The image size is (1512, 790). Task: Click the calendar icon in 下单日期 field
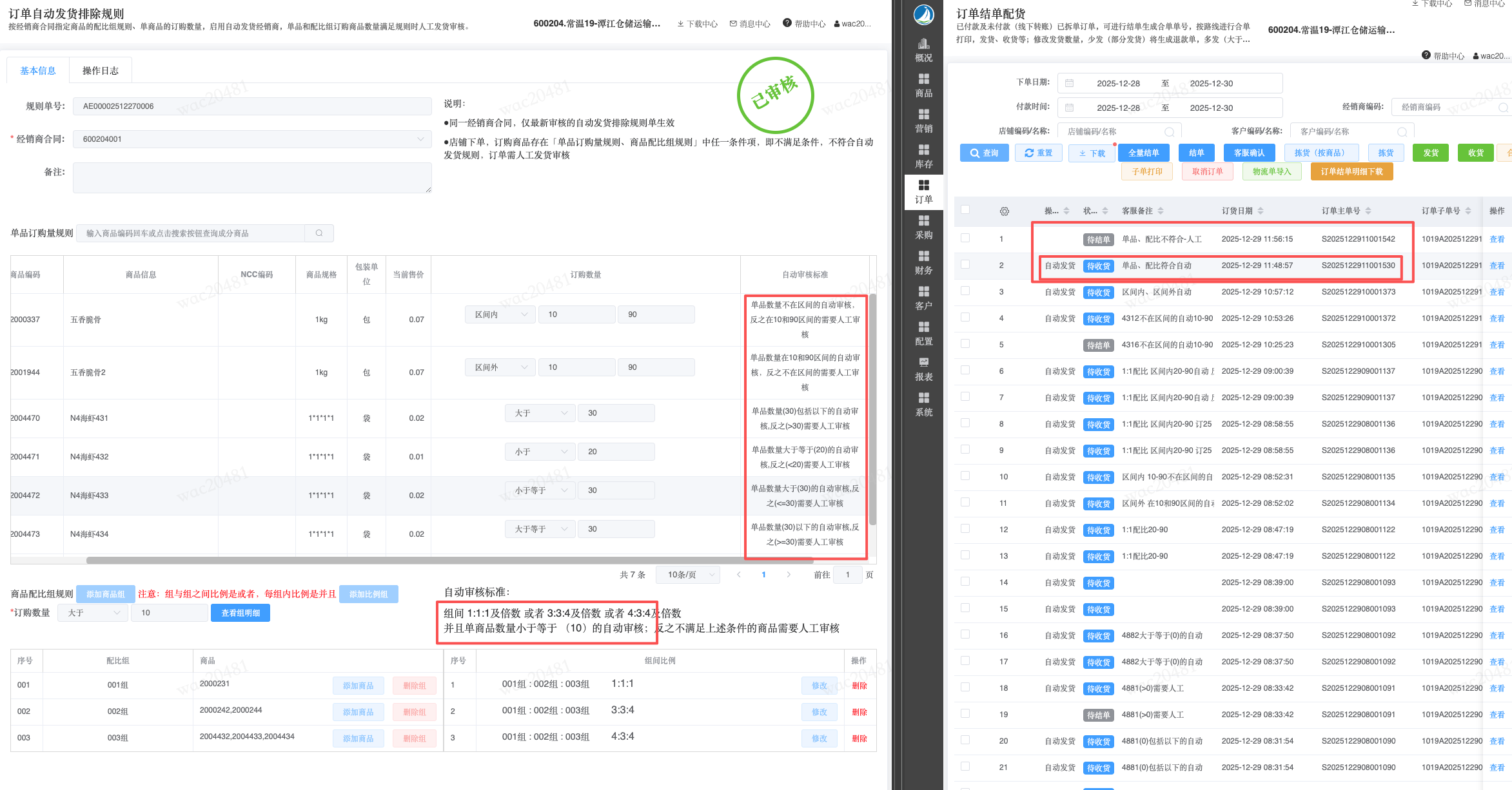1069,83
